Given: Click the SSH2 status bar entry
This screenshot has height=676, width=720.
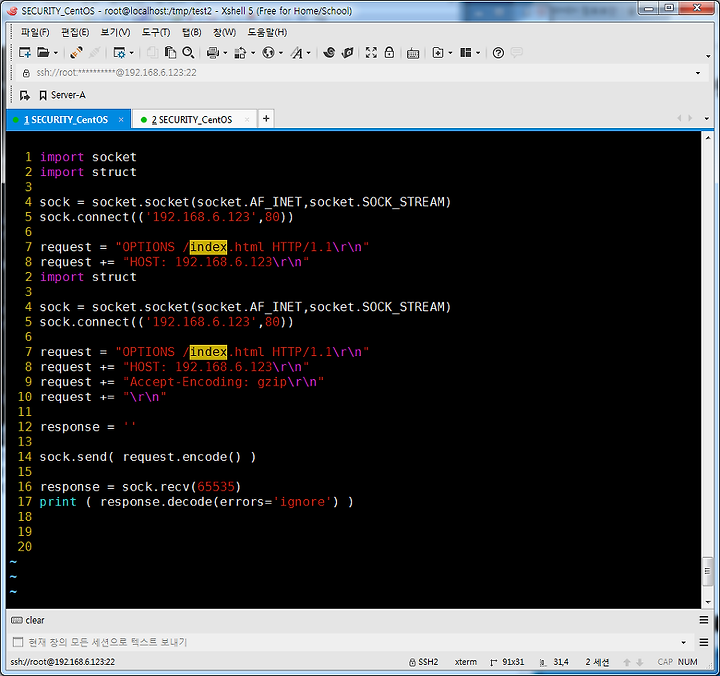Looking at the screenshot, I should tap(423, 662).
